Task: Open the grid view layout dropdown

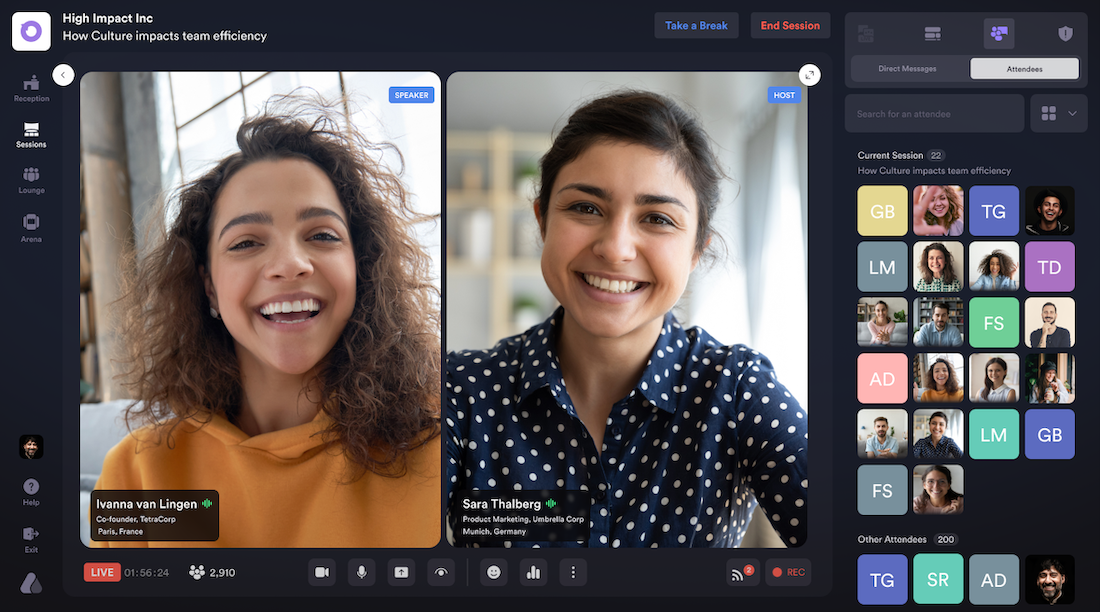Action: point(1059,114)
